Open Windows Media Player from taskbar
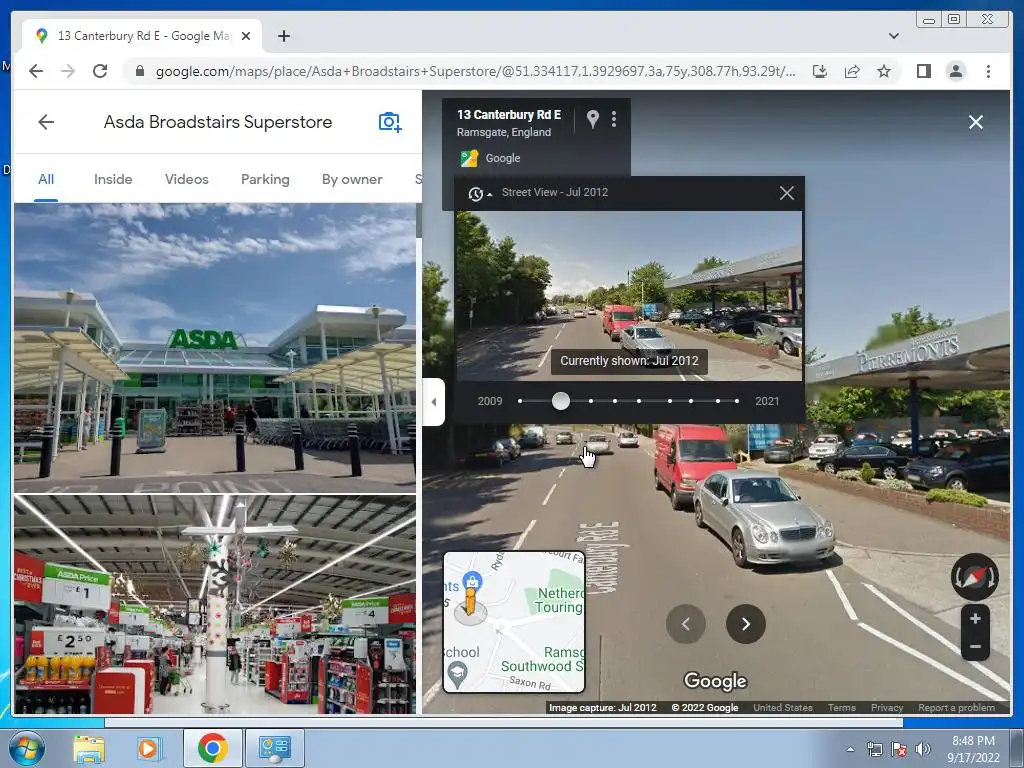The height and width of the screenshot is (768, 1024). tap(149, 748)
